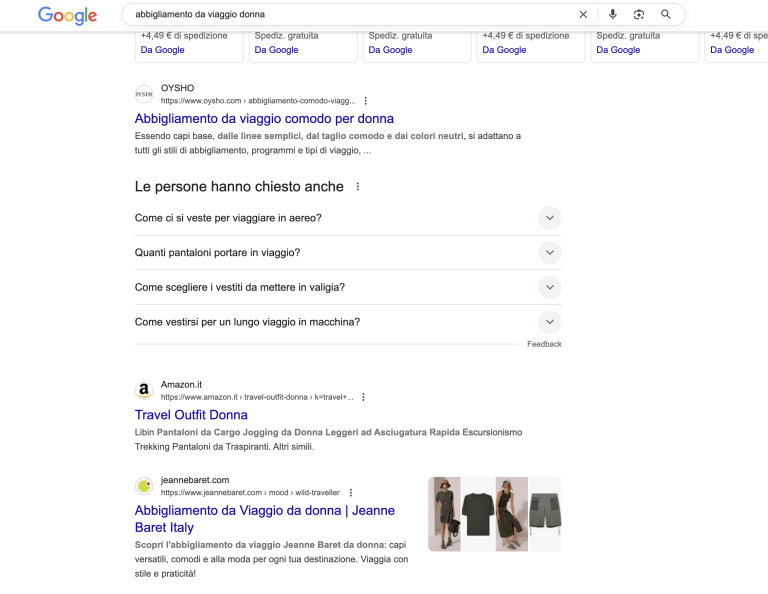Click the magnifying glass search button
The width and height of the screenshot is (768, 594).
click(x=666, y=15)
